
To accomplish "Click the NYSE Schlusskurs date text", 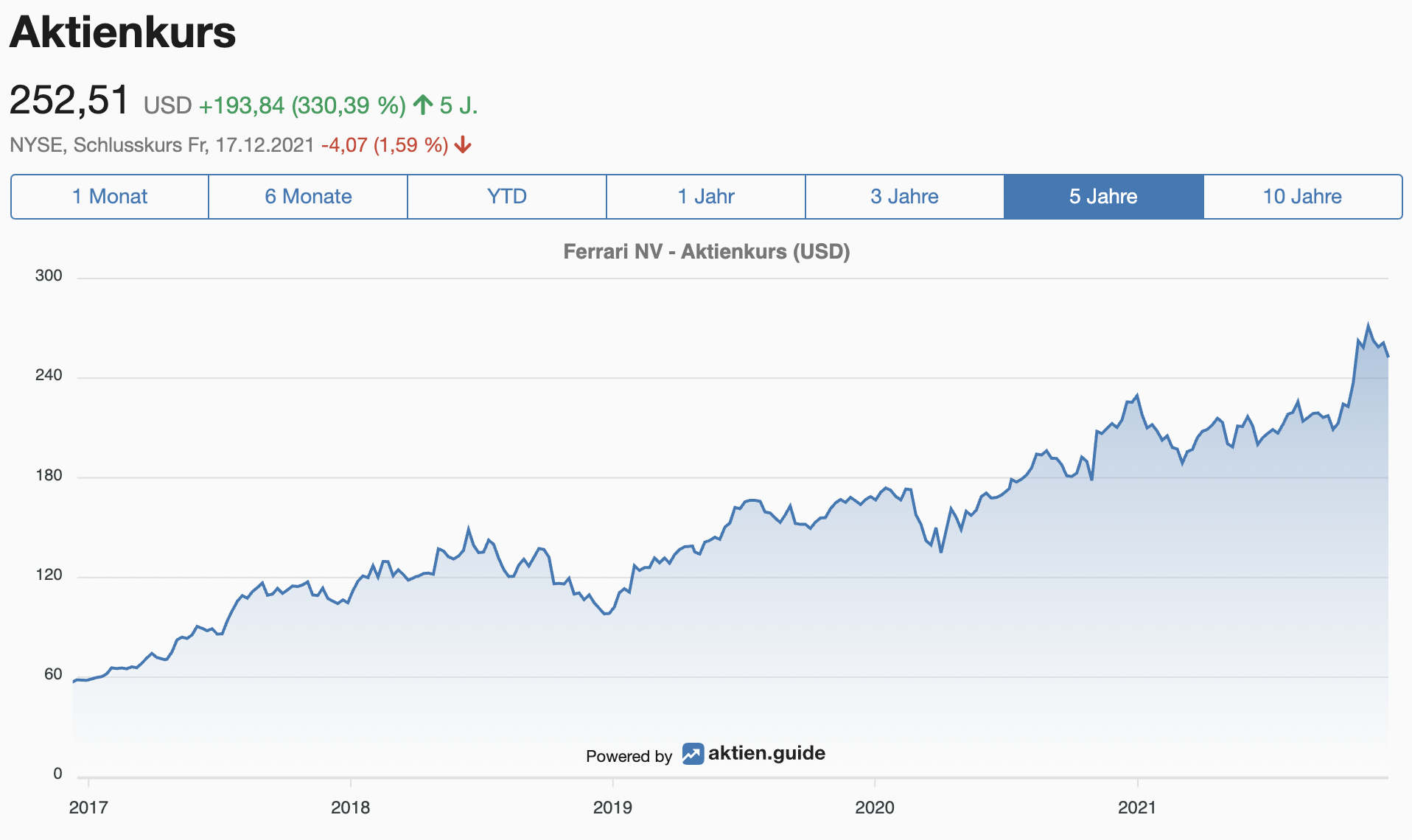I will pos(162,144).
